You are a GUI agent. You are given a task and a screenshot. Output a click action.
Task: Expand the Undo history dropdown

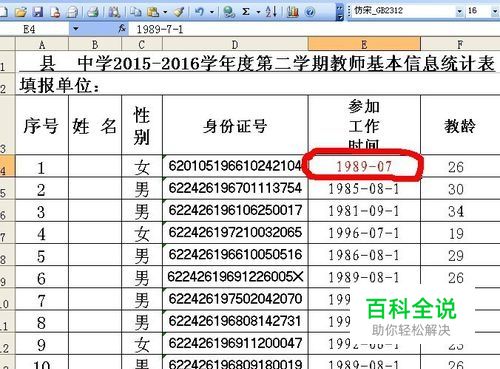tap(212, 12)
